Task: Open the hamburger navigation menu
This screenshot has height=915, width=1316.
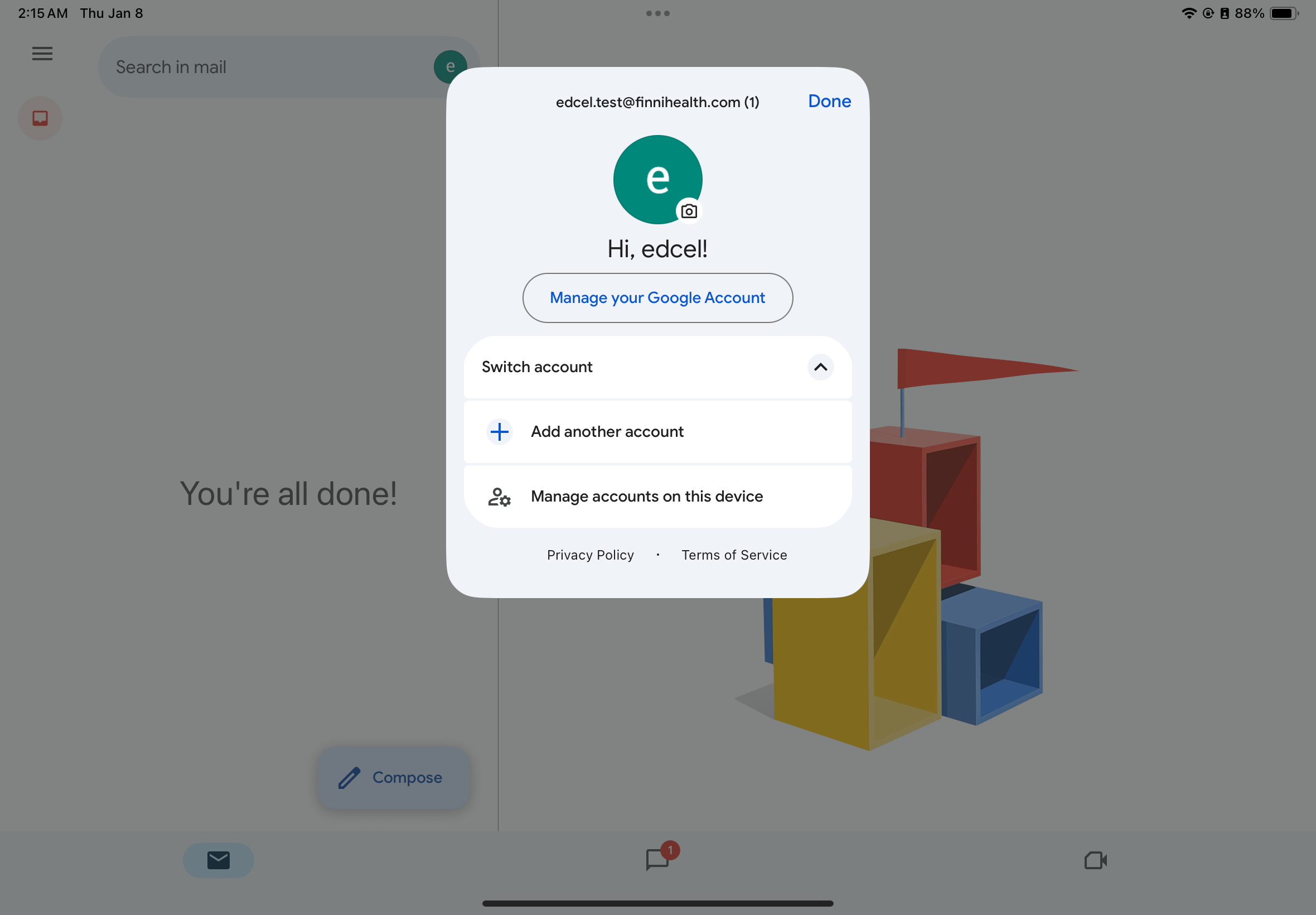Action: [42, 54]
